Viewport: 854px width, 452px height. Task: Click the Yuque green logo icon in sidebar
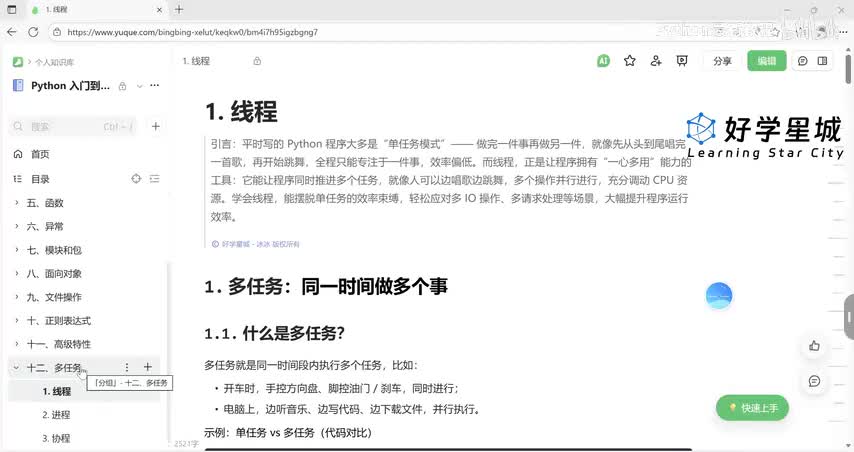[18, 62]
